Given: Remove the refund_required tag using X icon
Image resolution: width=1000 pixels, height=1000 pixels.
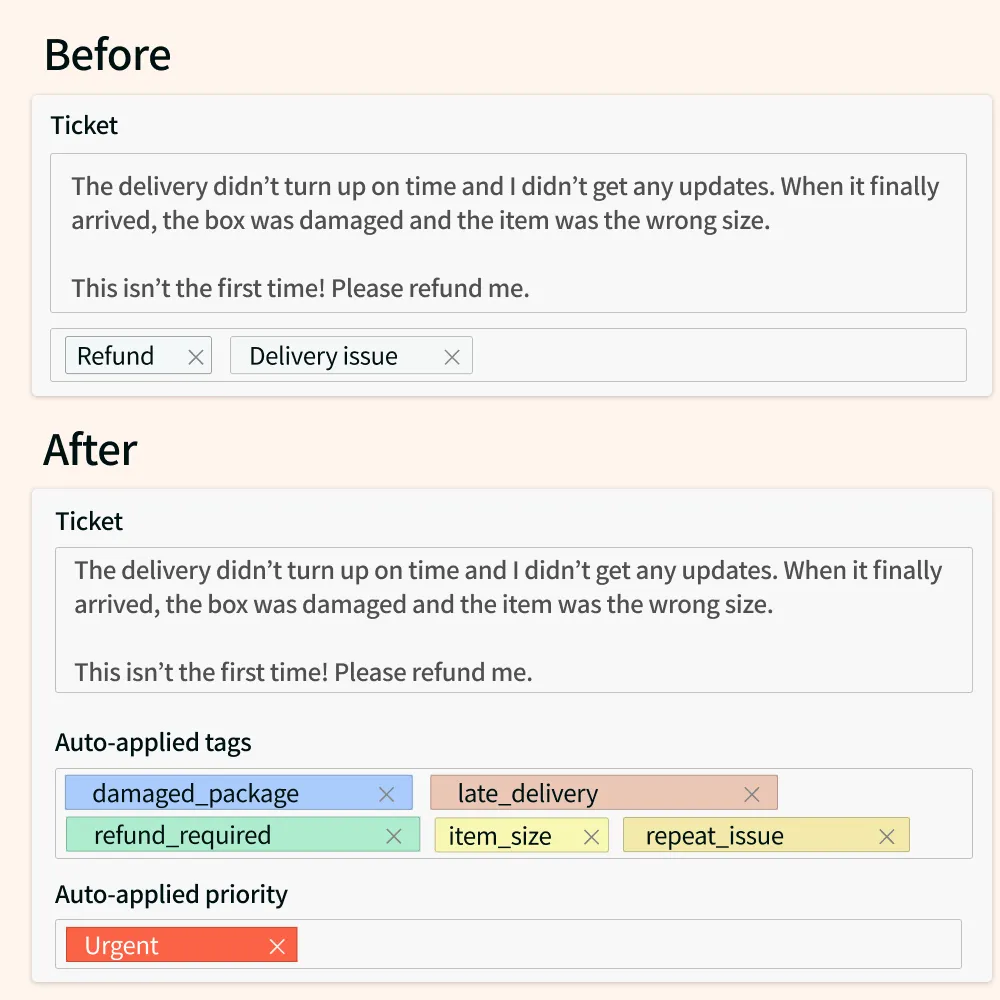Looking at the screenshot, I should click(394, 836).
